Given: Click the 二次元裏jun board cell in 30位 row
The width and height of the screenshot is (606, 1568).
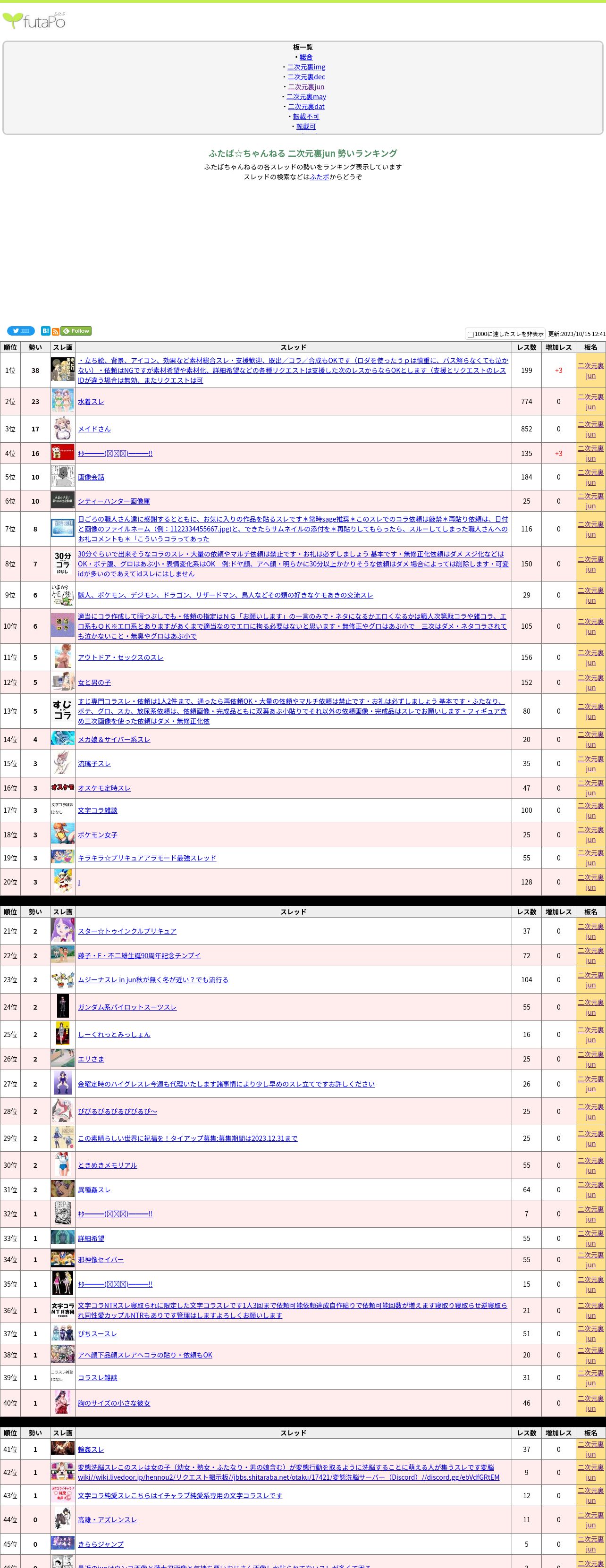Looking at the screenshot, I should 591,1165.
